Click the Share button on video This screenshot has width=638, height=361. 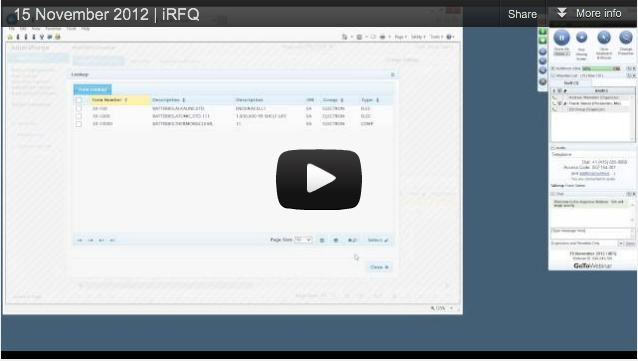tap(522, 14)
